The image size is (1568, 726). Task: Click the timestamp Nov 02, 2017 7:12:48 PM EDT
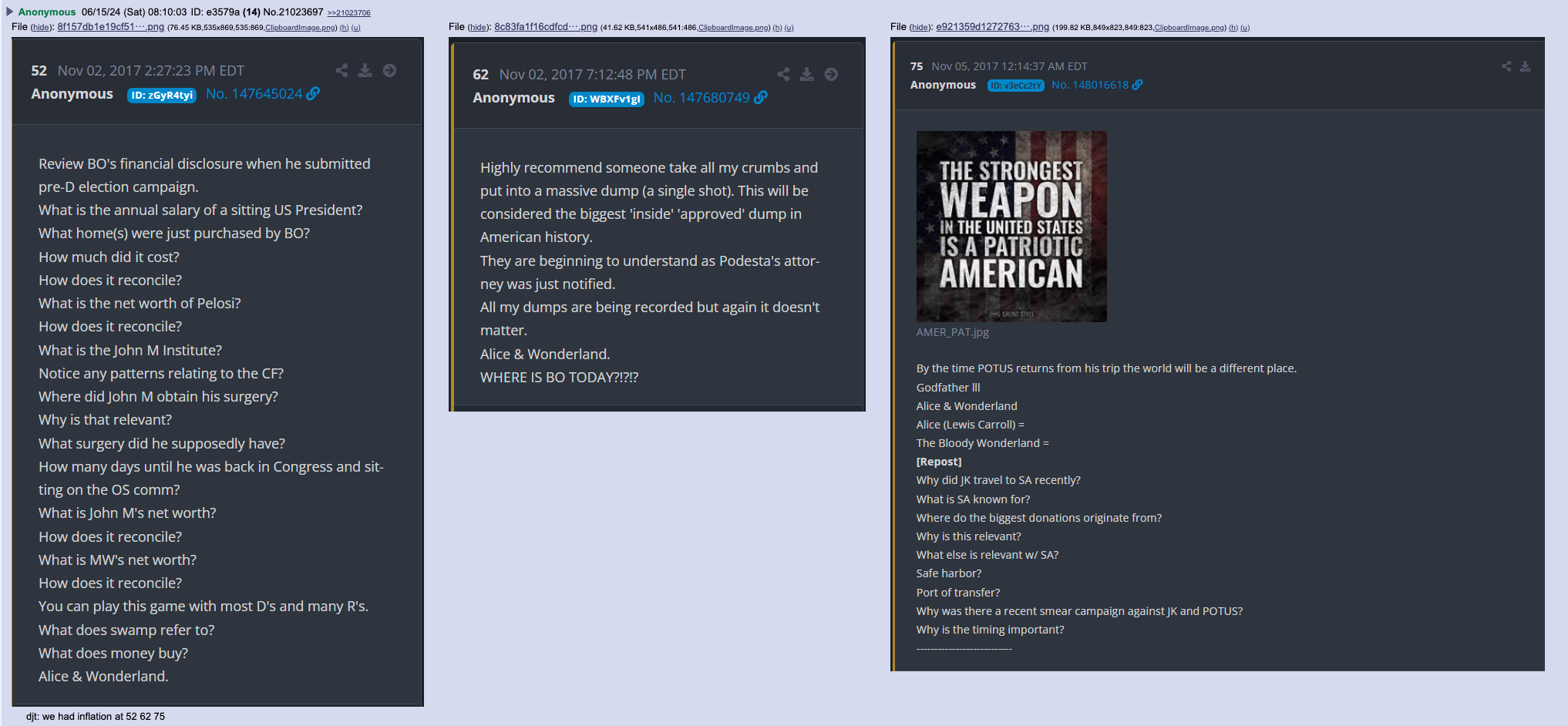593,75
